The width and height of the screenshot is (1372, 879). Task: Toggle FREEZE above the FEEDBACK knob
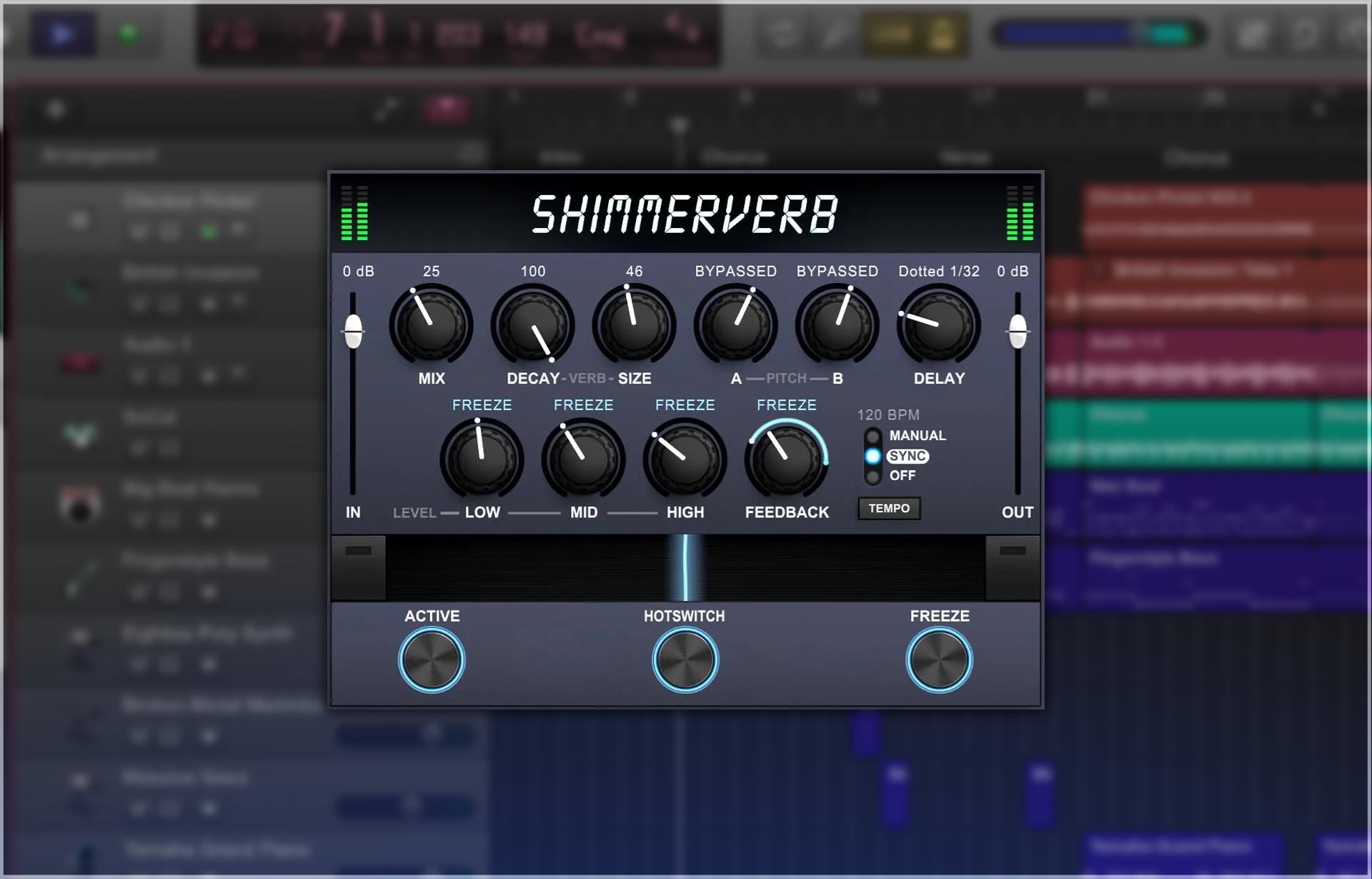pos(786,405)
